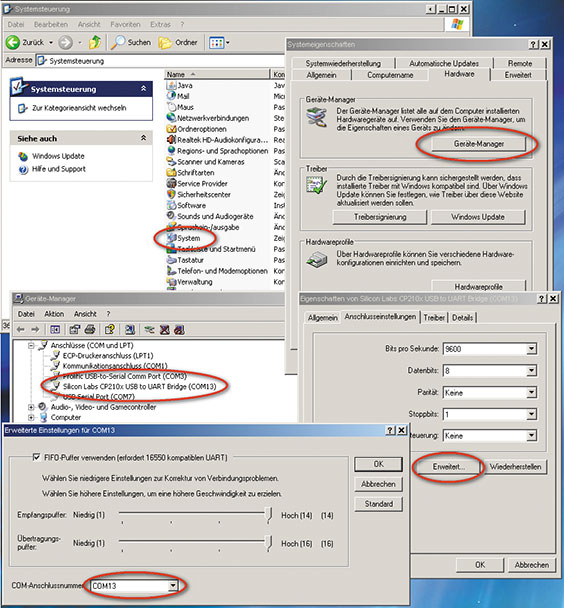
Task: Open the Maus control panel item
Action: point(180,107)
